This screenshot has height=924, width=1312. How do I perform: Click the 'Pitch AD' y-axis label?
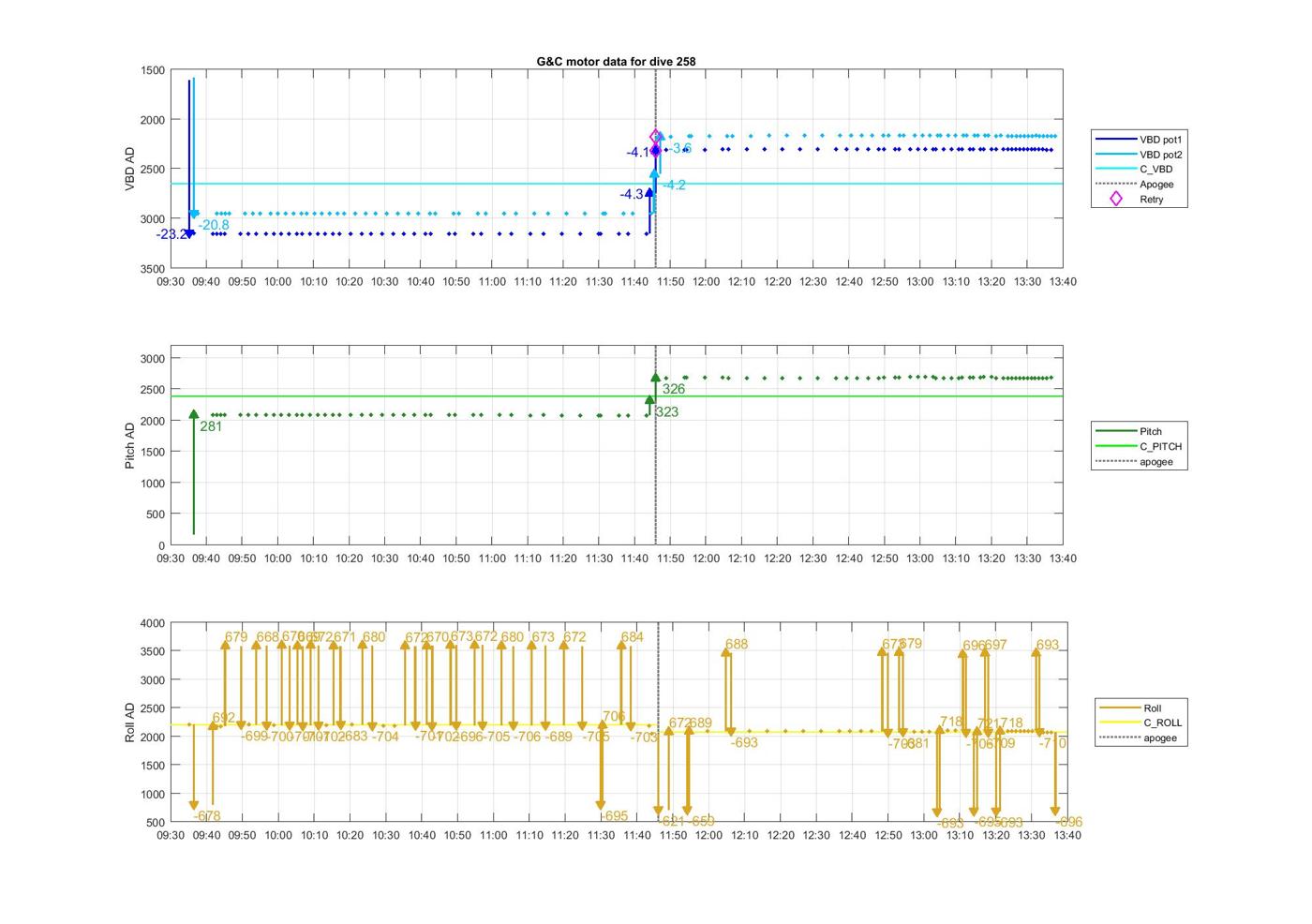click(129, 445)
